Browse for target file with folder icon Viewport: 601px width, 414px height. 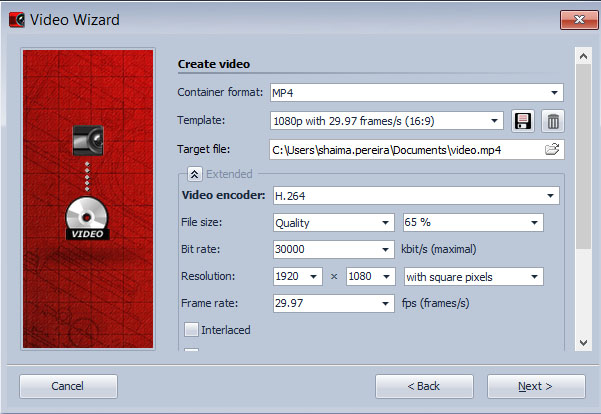point(552,149)
